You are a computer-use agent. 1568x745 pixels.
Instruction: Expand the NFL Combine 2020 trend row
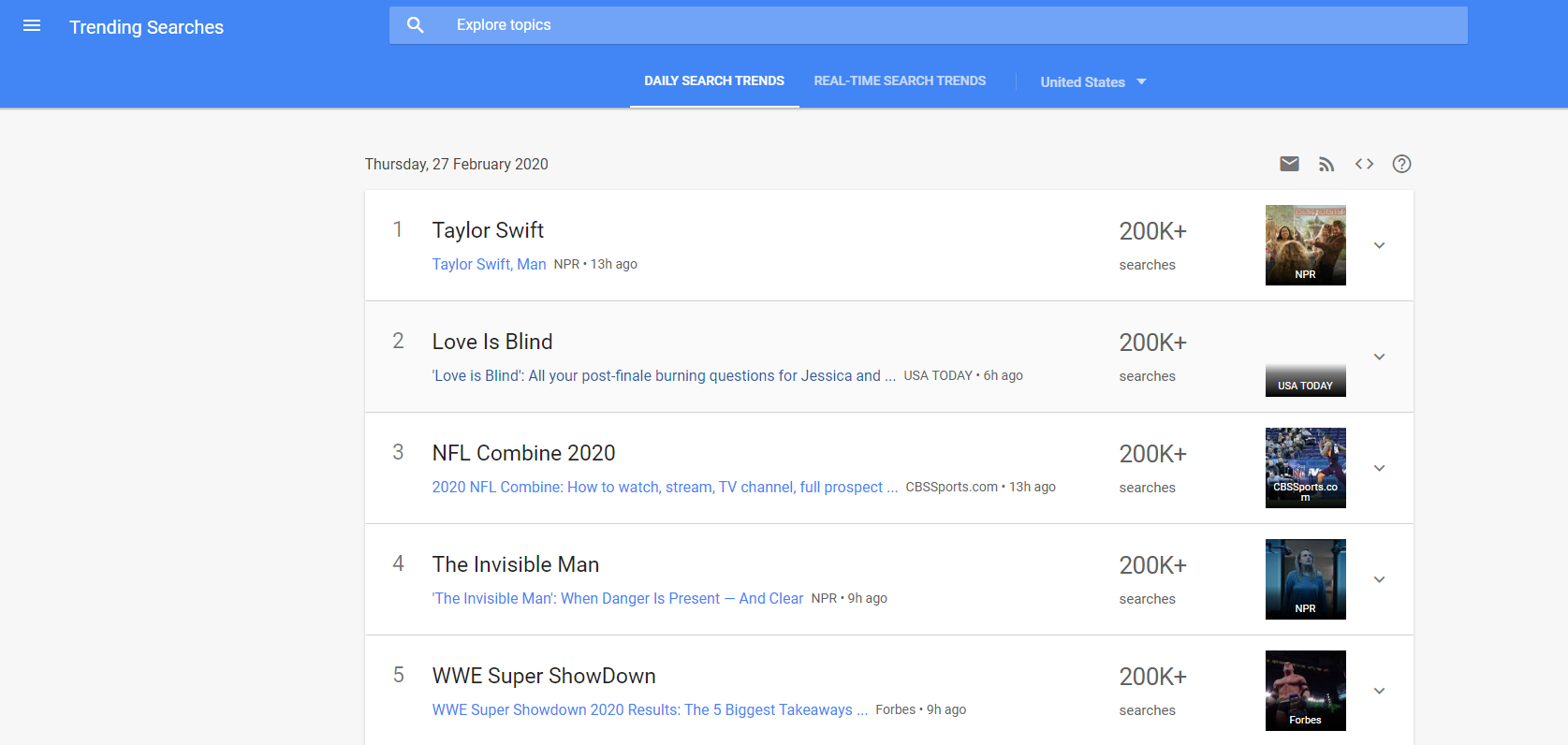coord(1379,468)
